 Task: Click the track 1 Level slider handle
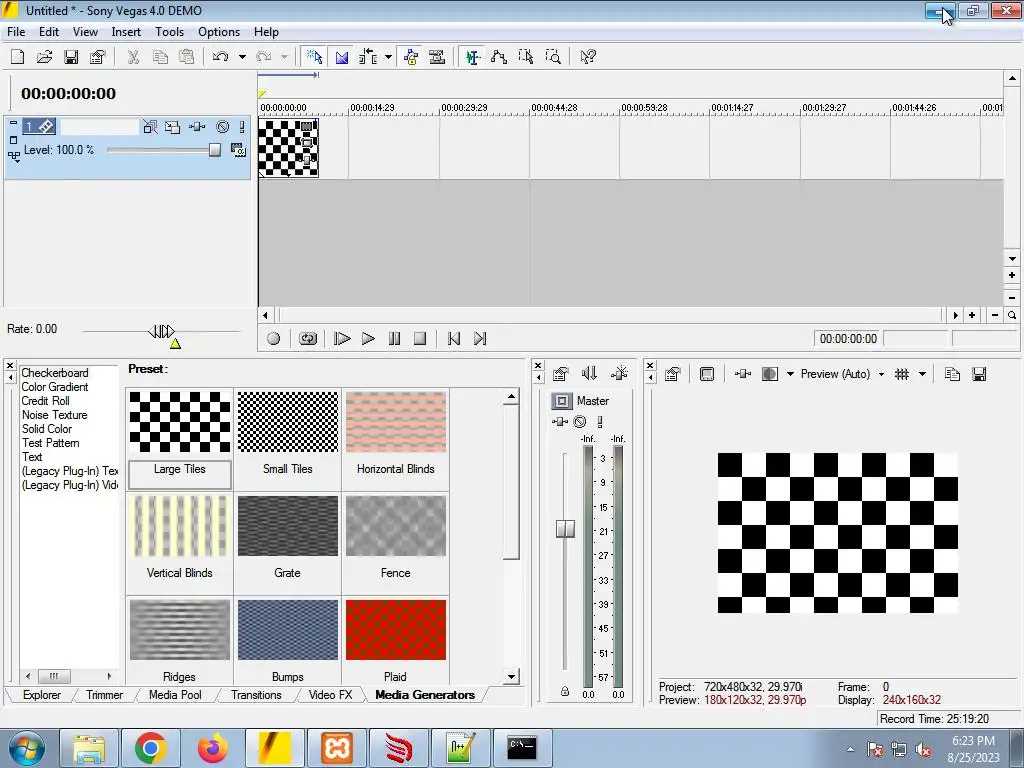(214, 150)
